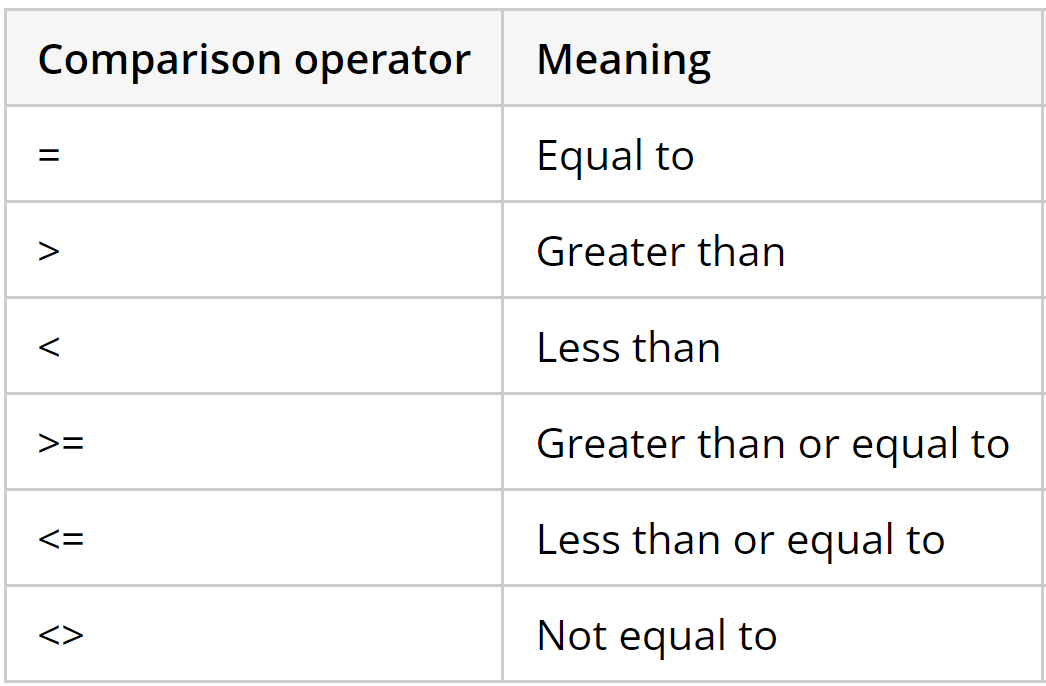Click the word 'Less' in the '<' row

click(x=571, y=348)
